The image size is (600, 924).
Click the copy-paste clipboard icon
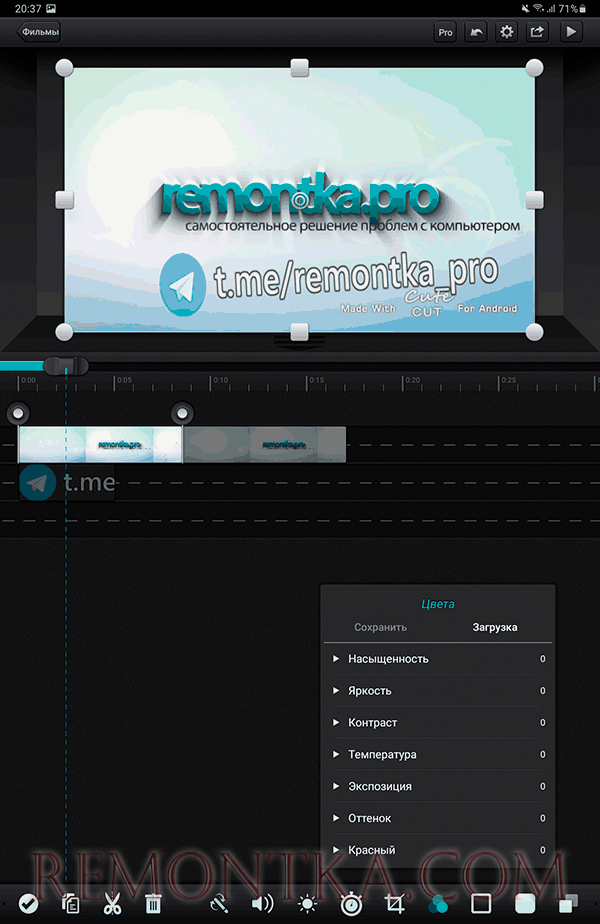pyautogui.click(x=71, y=904)
